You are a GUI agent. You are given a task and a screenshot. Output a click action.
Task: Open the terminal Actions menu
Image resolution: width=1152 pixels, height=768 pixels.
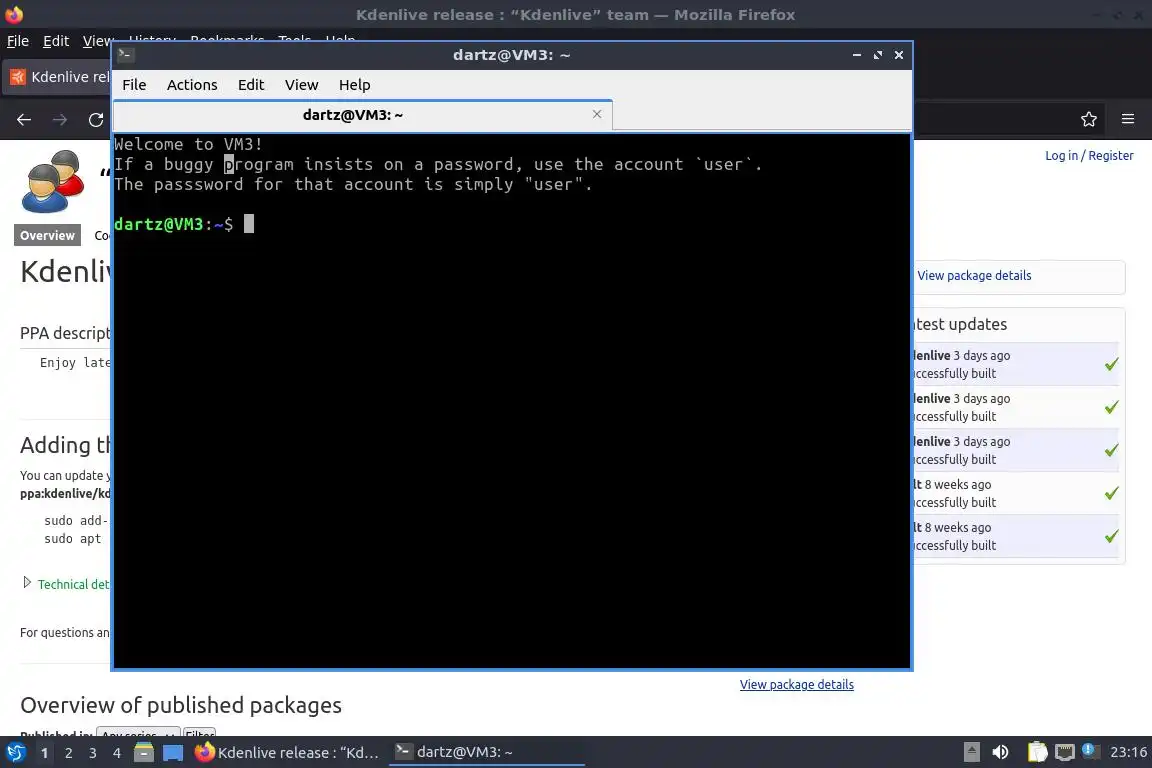[192, 85]
